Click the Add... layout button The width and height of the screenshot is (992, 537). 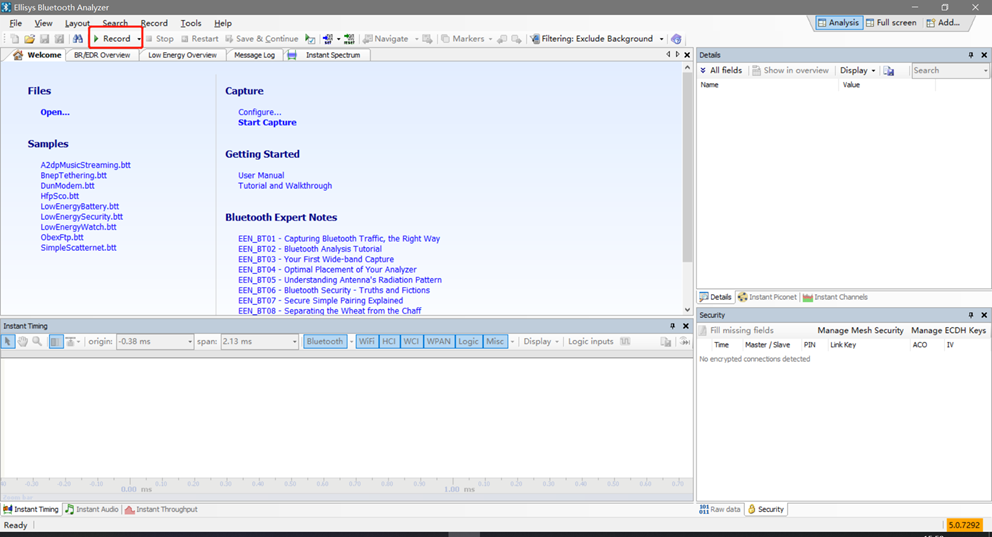point(943,23)
